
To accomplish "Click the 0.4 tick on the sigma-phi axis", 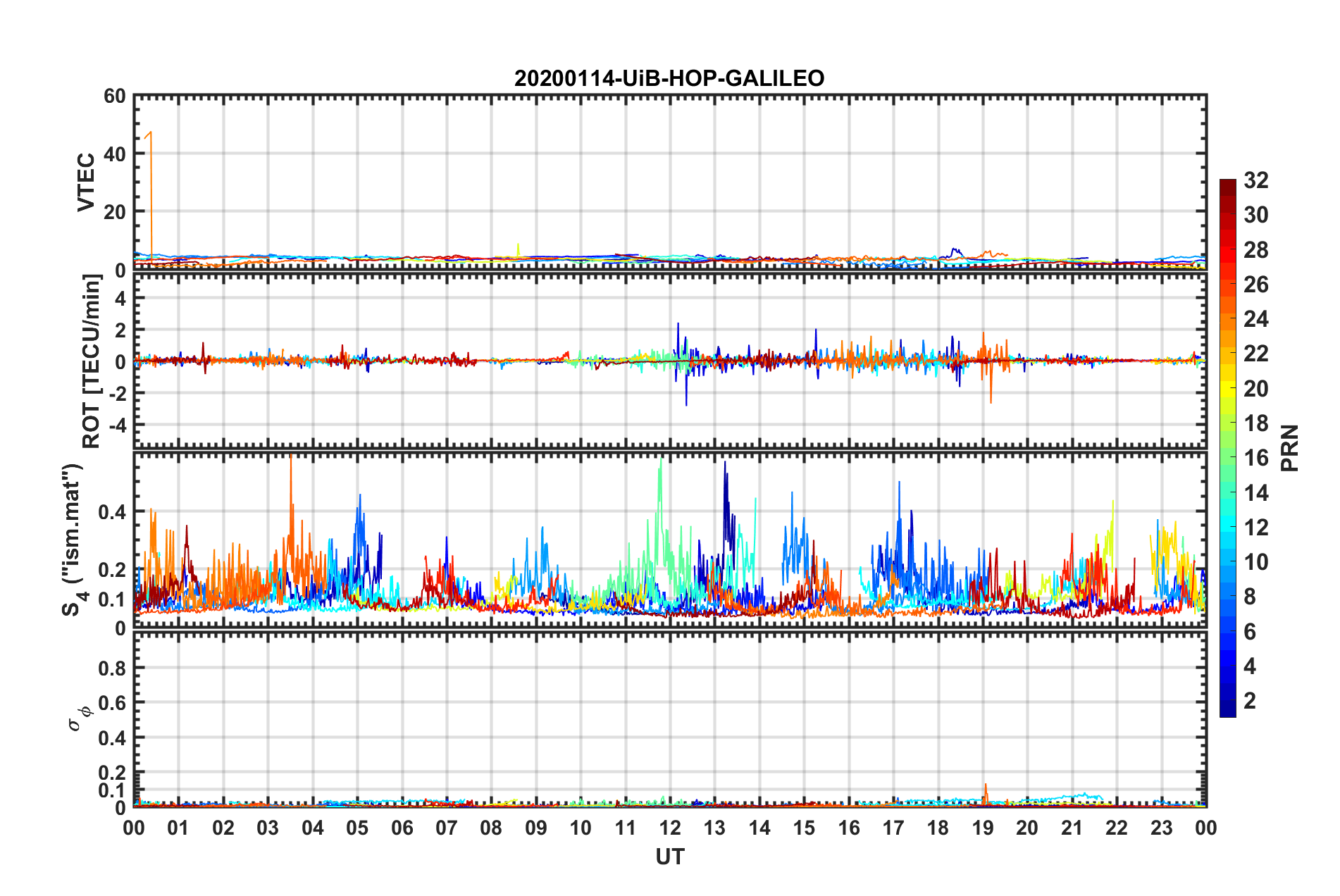I will (x=113, y=738).
